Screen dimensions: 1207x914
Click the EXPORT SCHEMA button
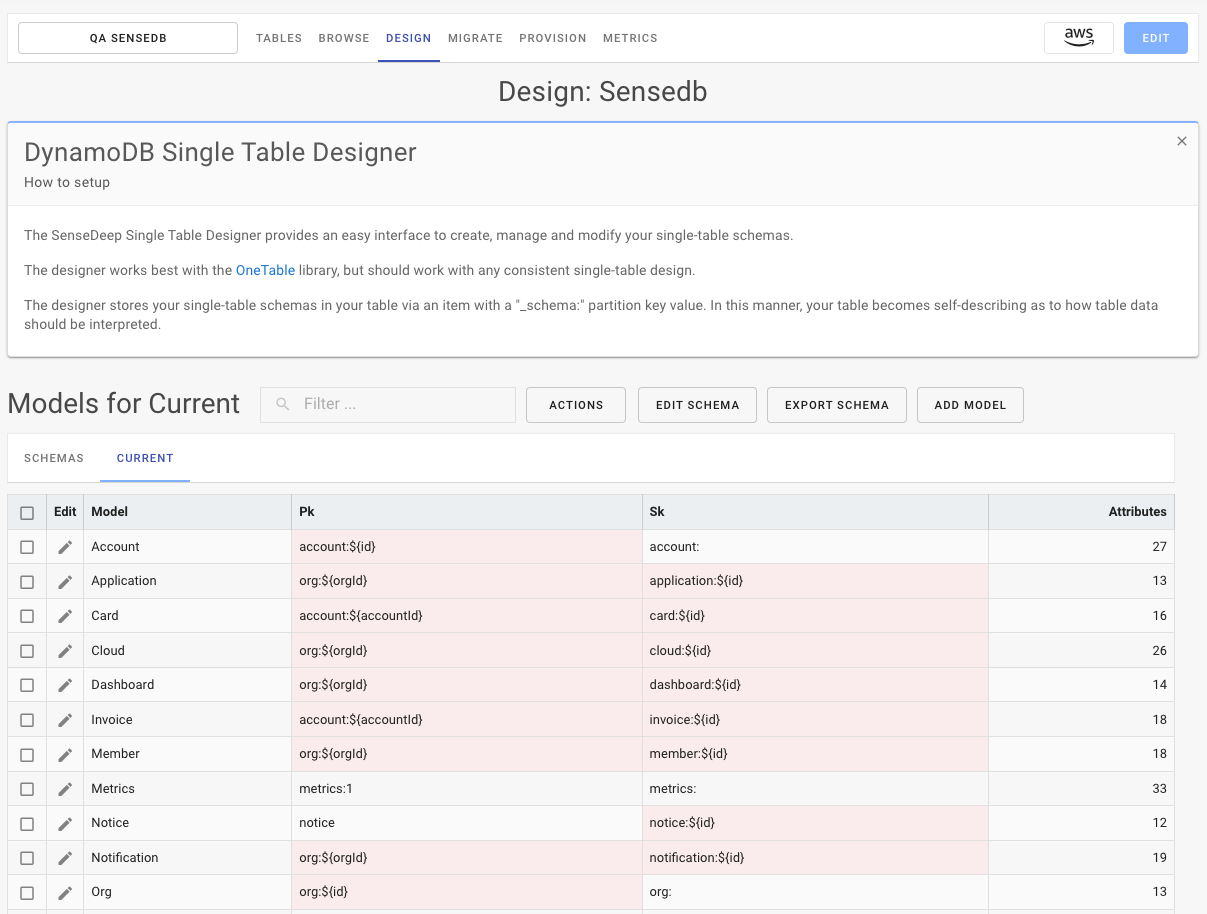(836, 404)
